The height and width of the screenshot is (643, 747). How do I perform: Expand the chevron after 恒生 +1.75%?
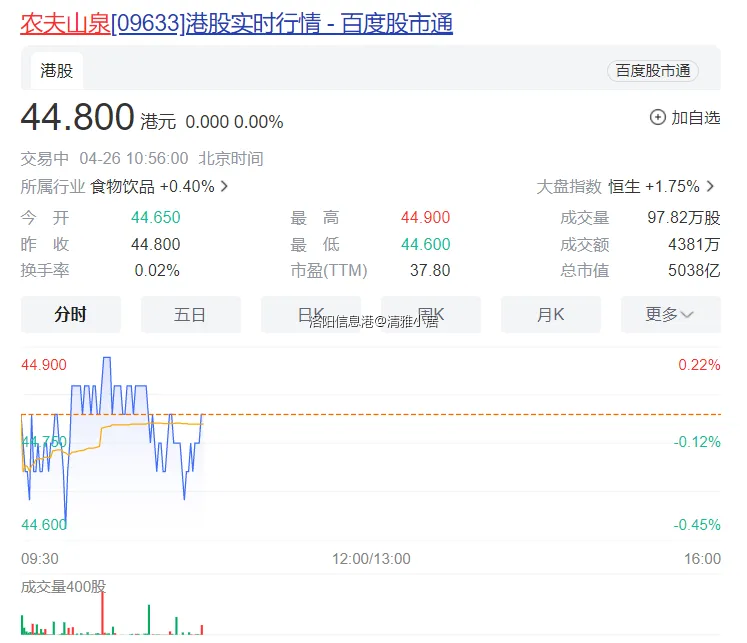[710, 186]
